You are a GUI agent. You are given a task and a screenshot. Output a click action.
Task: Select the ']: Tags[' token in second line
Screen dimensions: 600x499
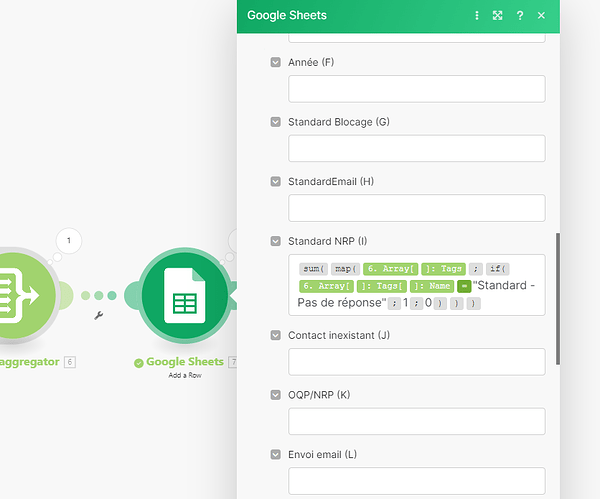pyautogui.click(x=382, y=286)
